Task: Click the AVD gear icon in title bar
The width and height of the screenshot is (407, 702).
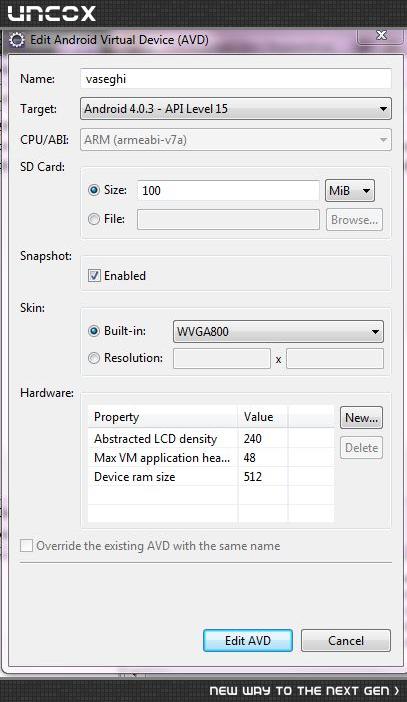Action: point(17,40)
